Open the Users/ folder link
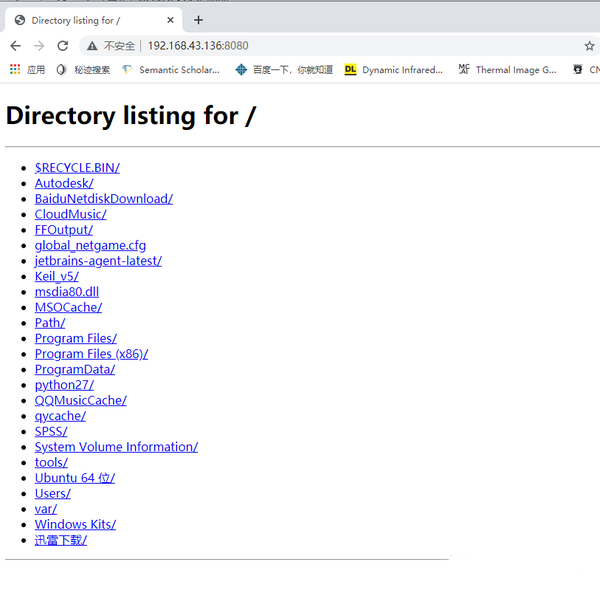Image resolution: width=600 pixels, height=590 pixels. click(x=52, y=494)
